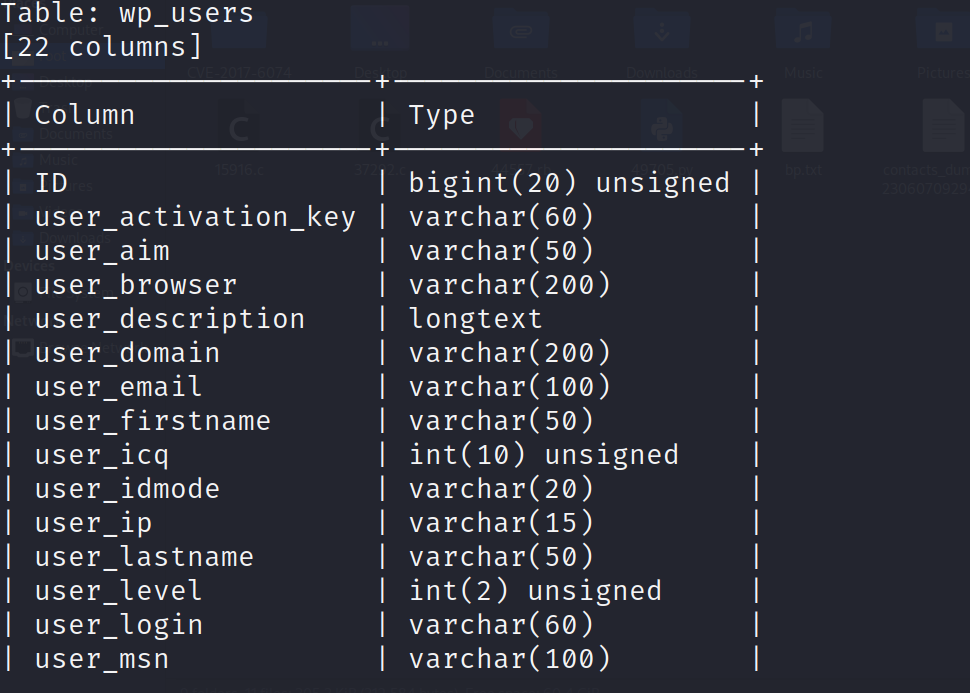Screen dimensions: 970x693
Task: Click the 'Type' header text
Action: 442,115
